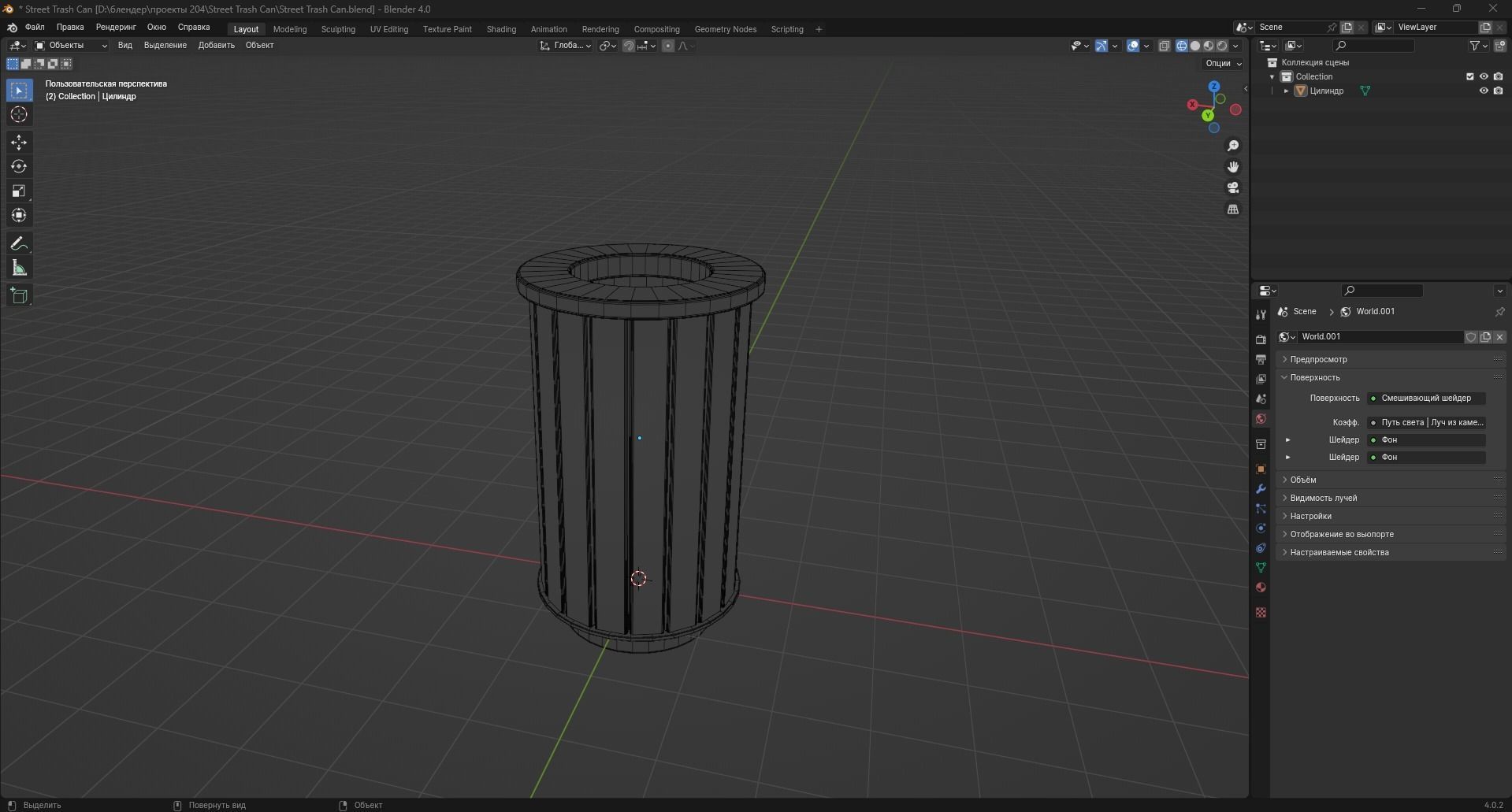This screenshot has height=812, width=1512.
Task: Open the View Layer properties tab
Action: click(1261, 379)
